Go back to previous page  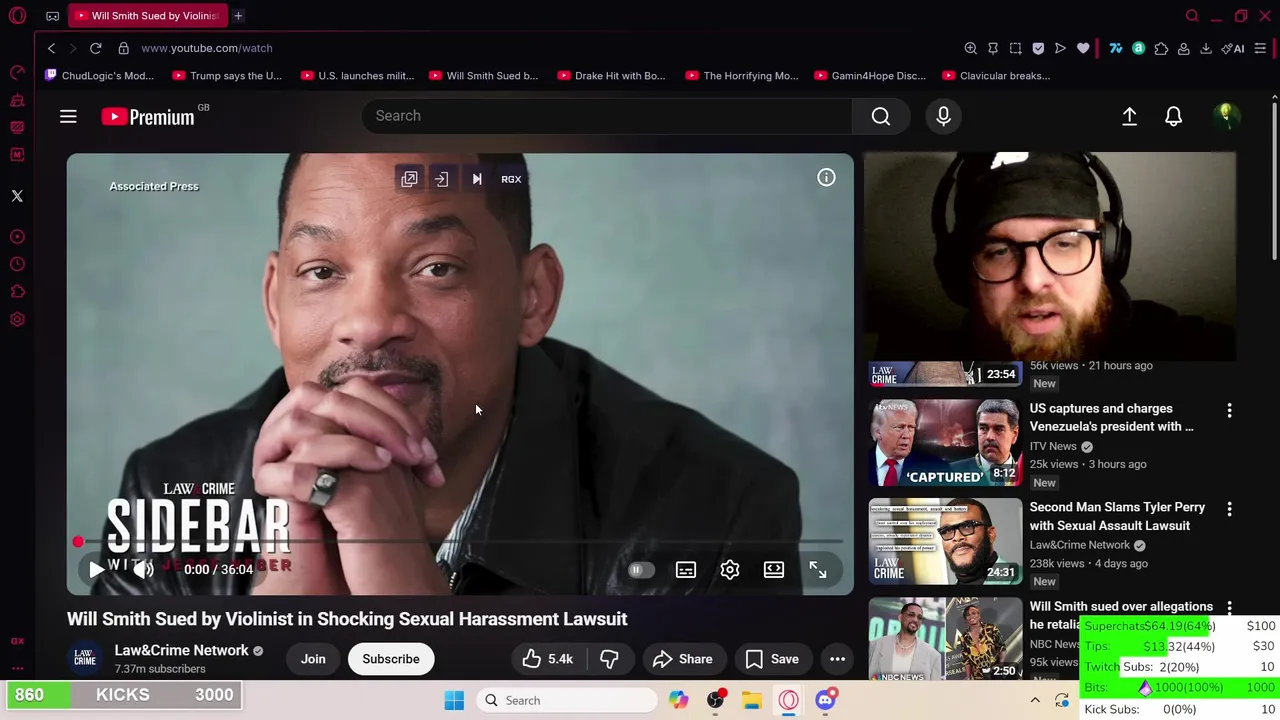(51, 48)
